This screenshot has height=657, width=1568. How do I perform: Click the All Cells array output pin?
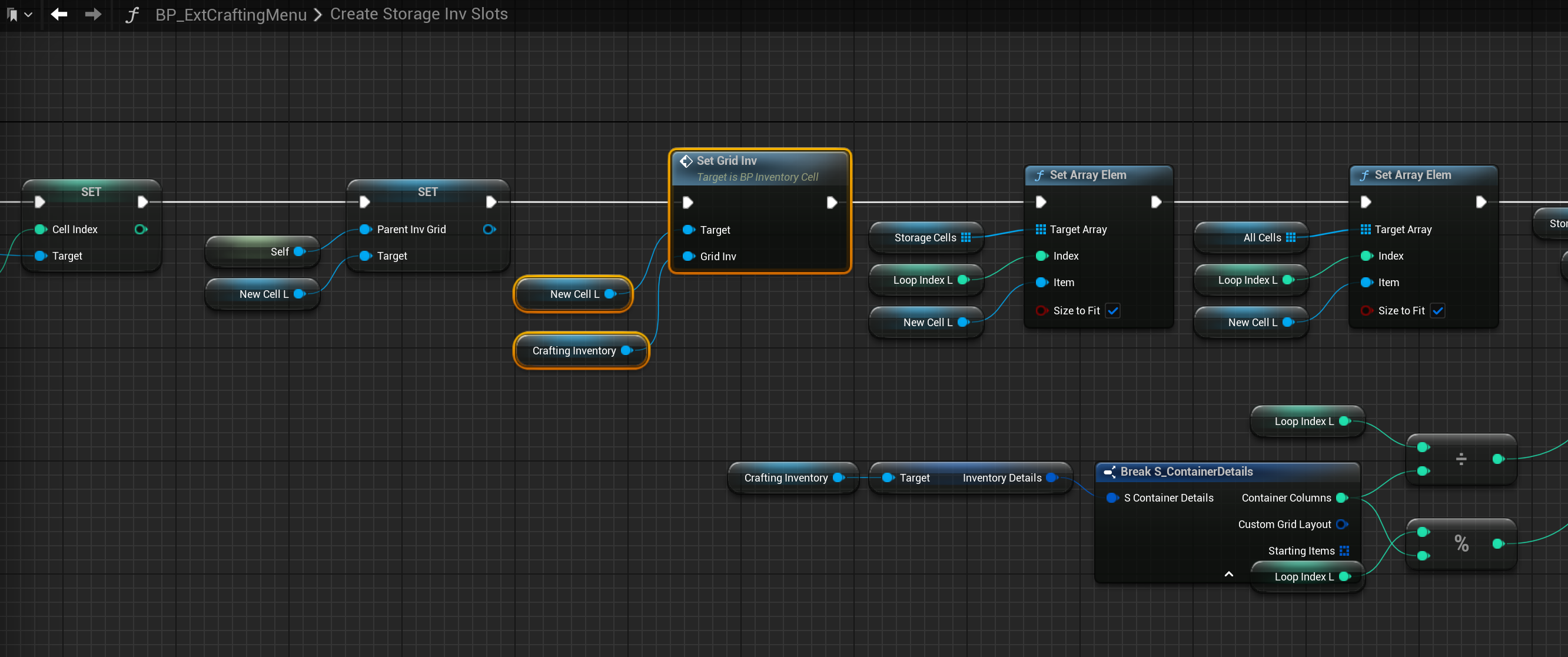click(1290, 237)
